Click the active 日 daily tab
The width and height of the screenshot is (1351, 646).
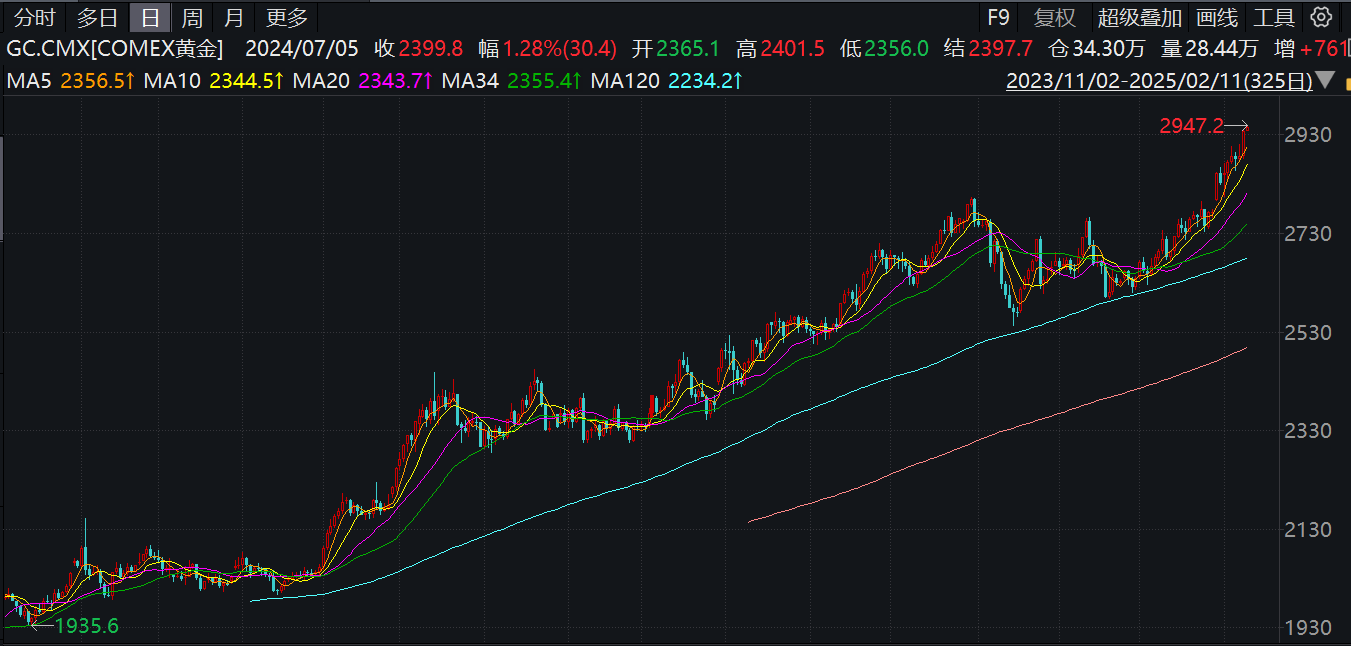coord(150,17)
